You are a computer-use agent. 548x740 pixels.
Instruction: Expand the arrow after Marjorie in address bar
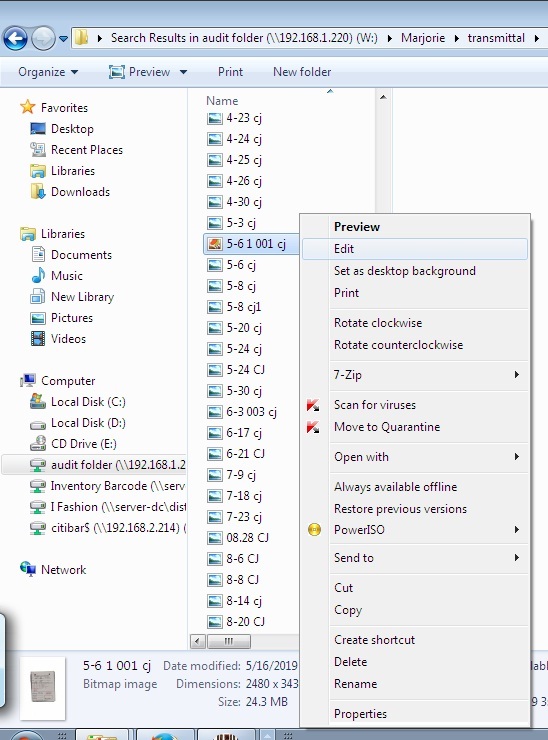coord(456,38)
